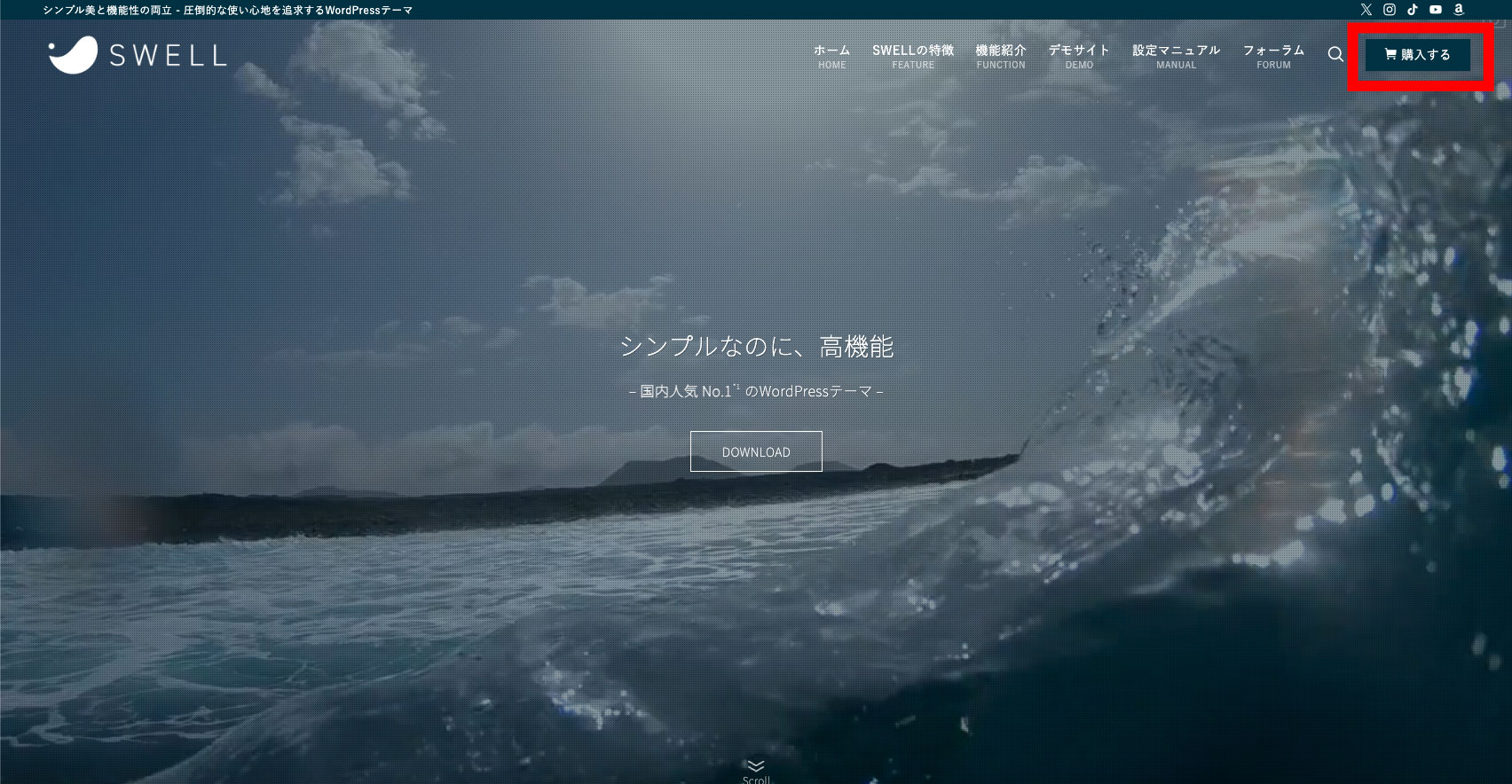Click the TikTok icon in top bar
Image resolution: width=1512 pixels, height=784 pixels.
1413,10
